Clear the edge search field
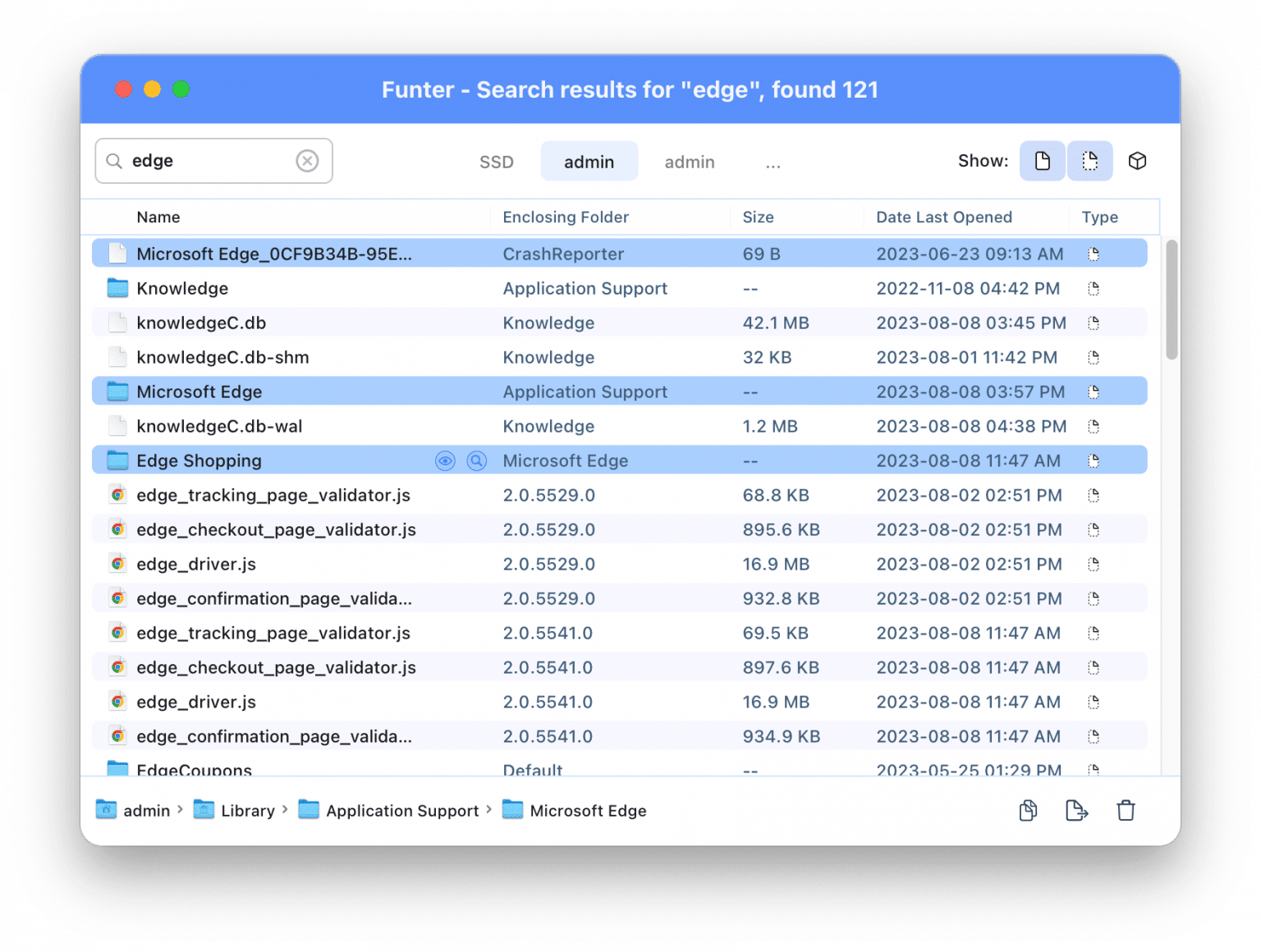The image size is (1261, 952). (308, 161)
